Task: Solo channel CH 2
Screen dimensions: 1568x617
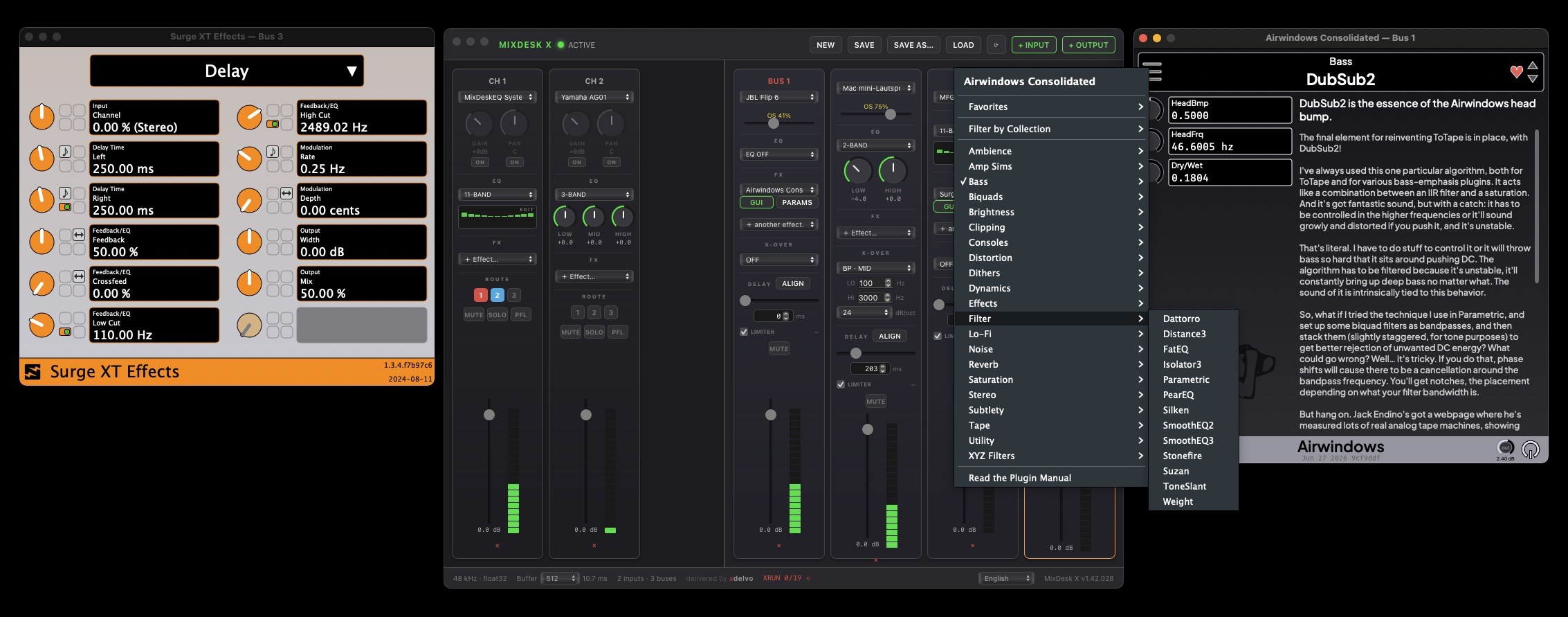Action: pyautogui.click(x=594, y=332)
